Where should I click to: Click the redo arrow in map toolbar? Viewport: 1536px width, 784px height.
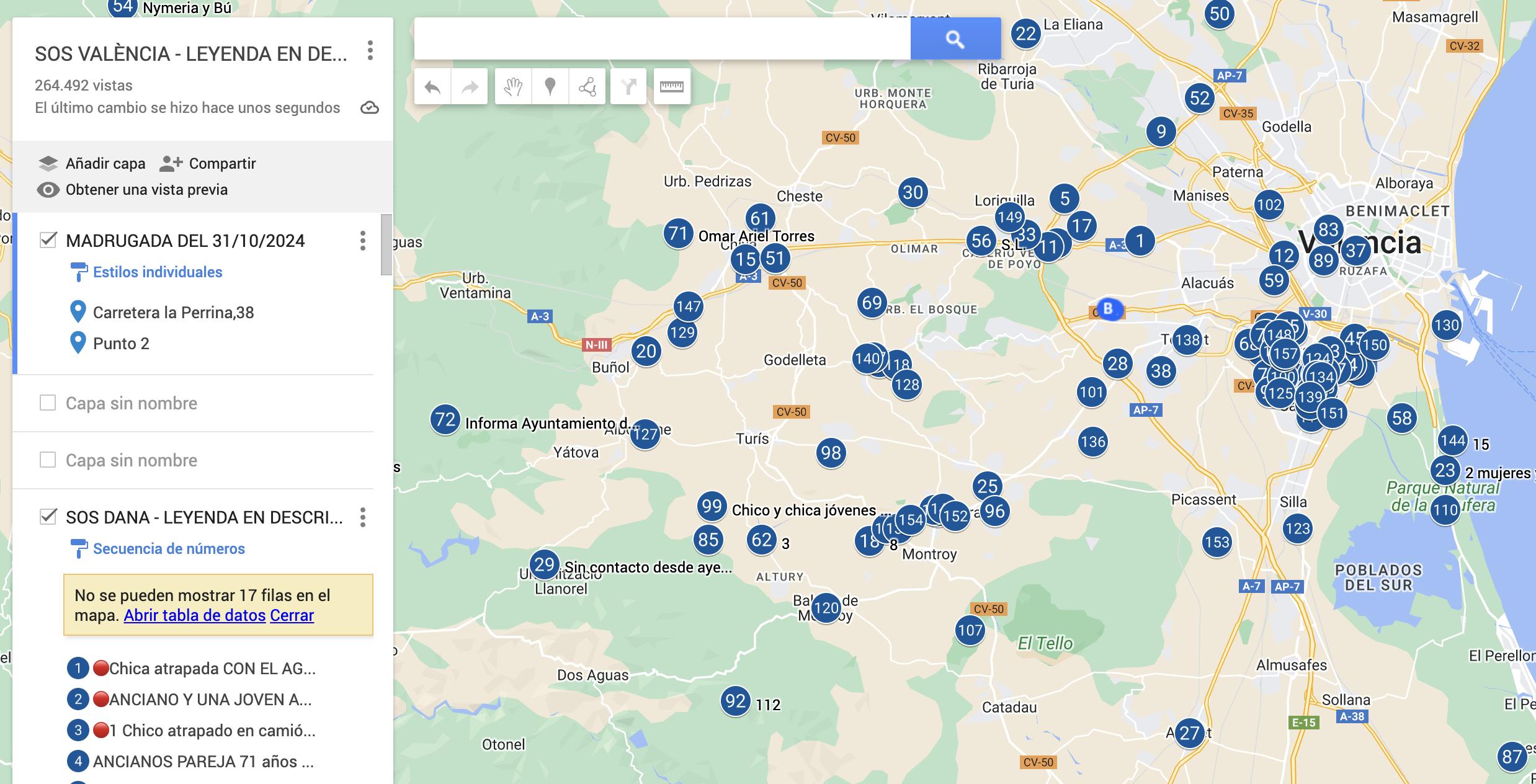[470, 87]
